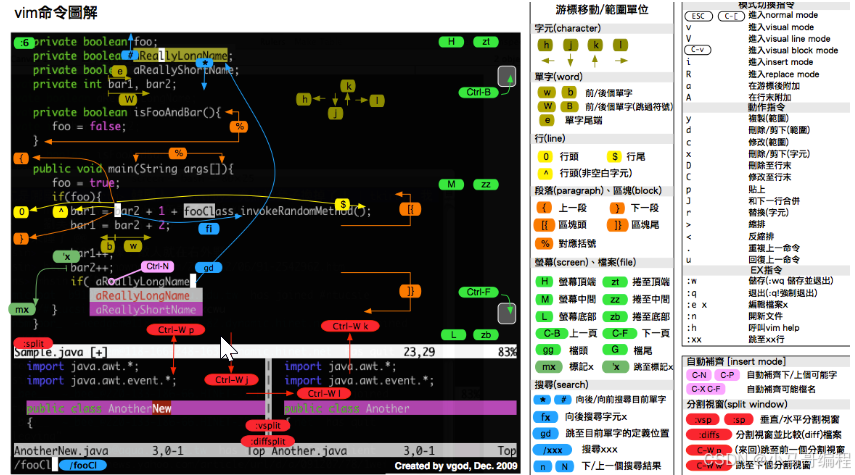
Task: Click the legend :sp badge in 分割視窗
Action: 738,419
